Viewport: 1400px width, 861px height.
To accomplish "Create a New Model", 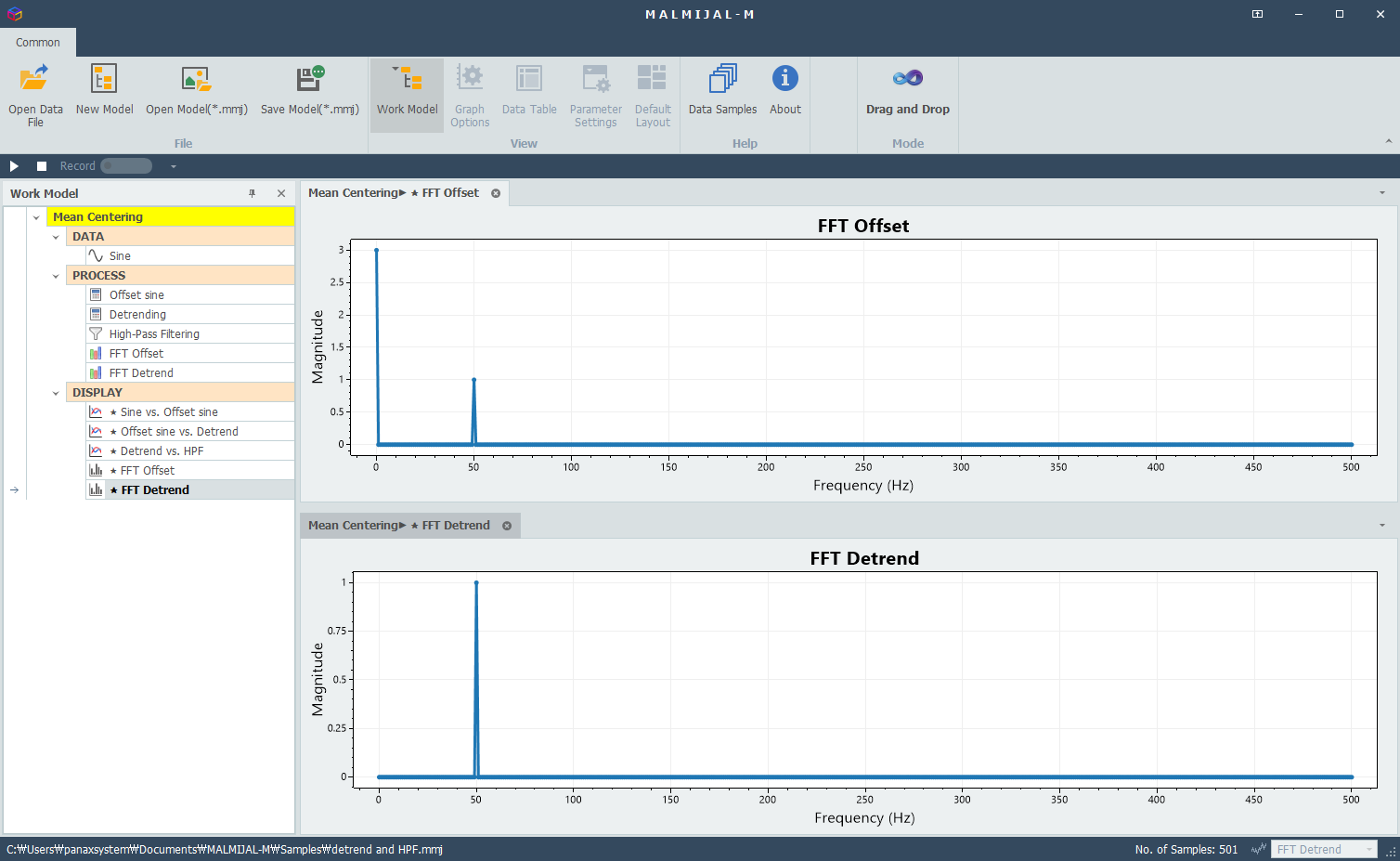I will (104, 91).
